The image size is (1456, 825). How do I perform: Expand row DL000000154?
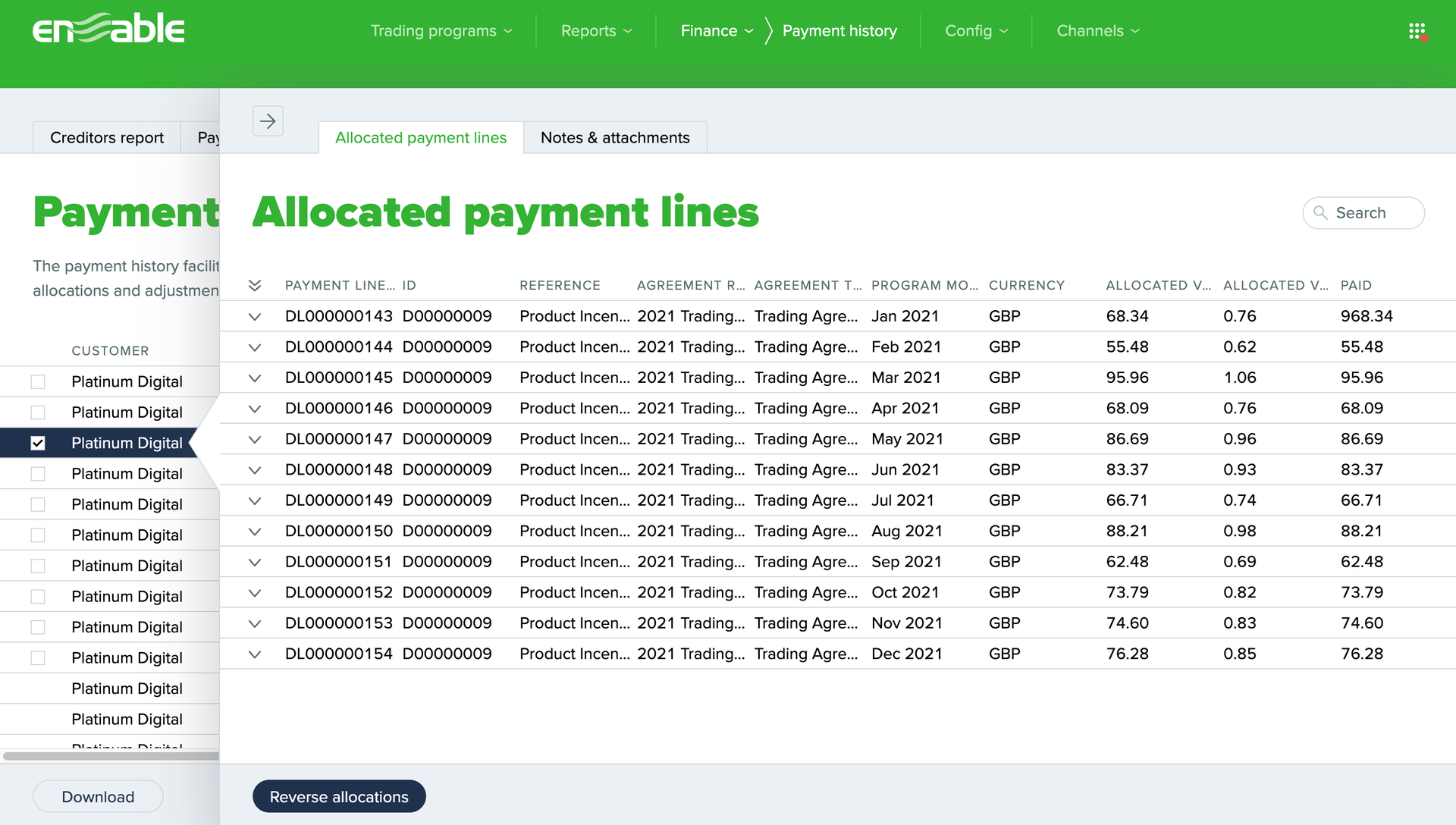click(255, 654)
